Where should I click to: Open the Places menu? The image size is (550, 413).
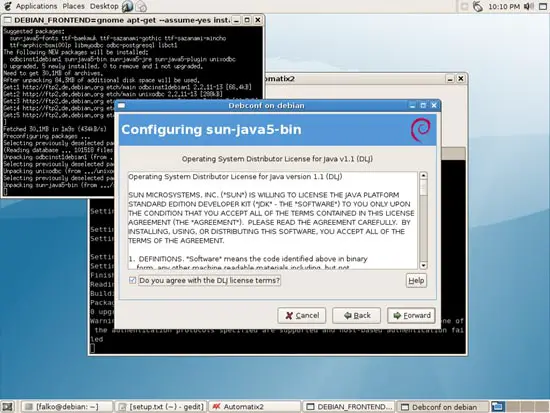pos(73,6)
